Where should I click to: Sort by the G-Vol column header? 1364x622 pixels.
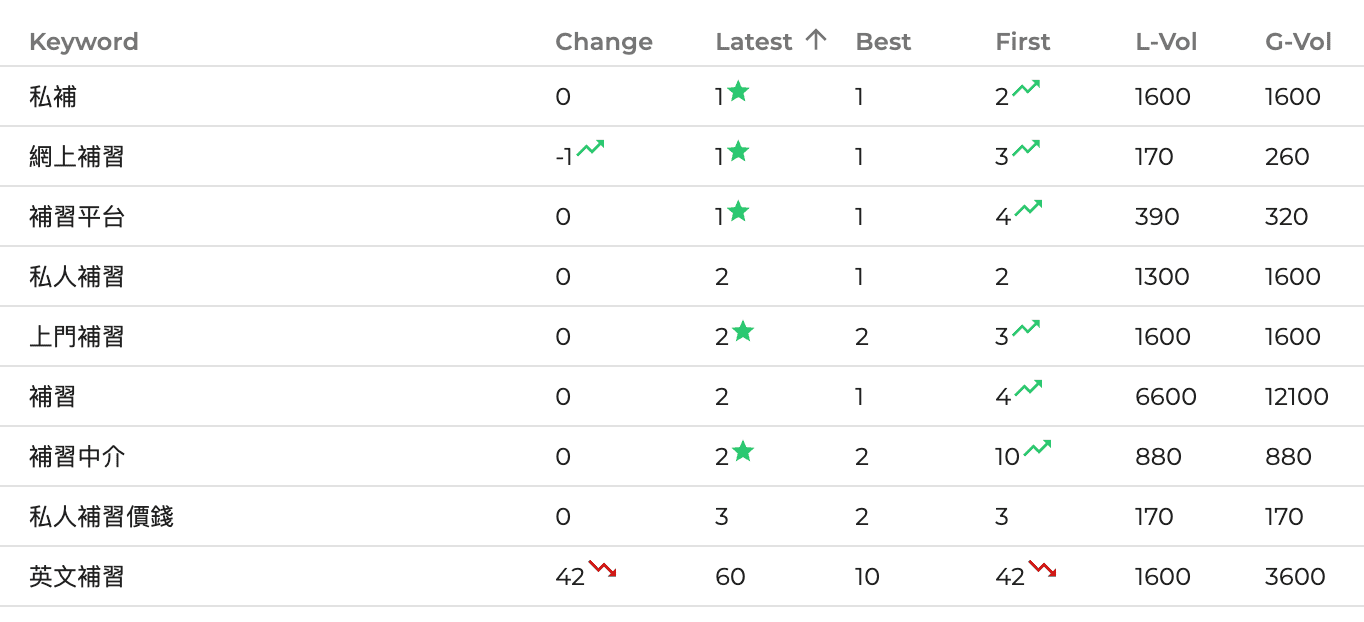click(1298, 42)
